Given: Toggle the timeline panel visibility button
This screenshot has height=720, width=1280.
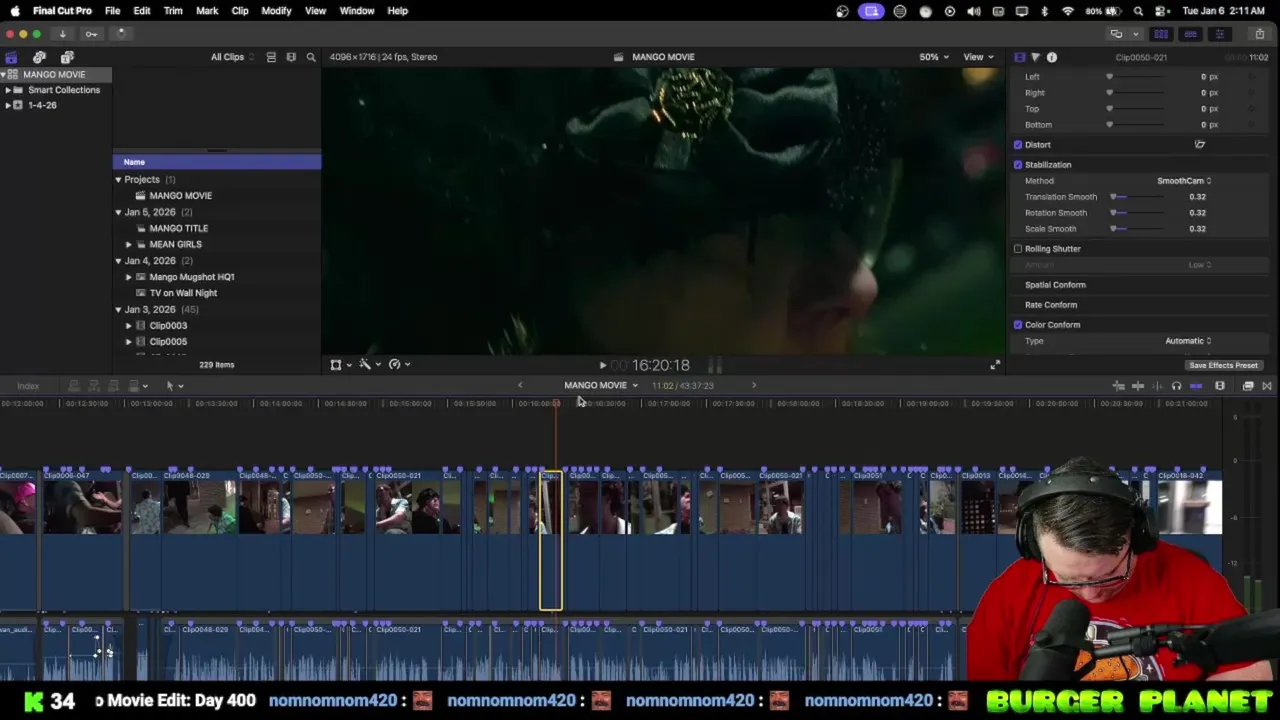Looking at the screenshot, I should [x=1190, y=34].
